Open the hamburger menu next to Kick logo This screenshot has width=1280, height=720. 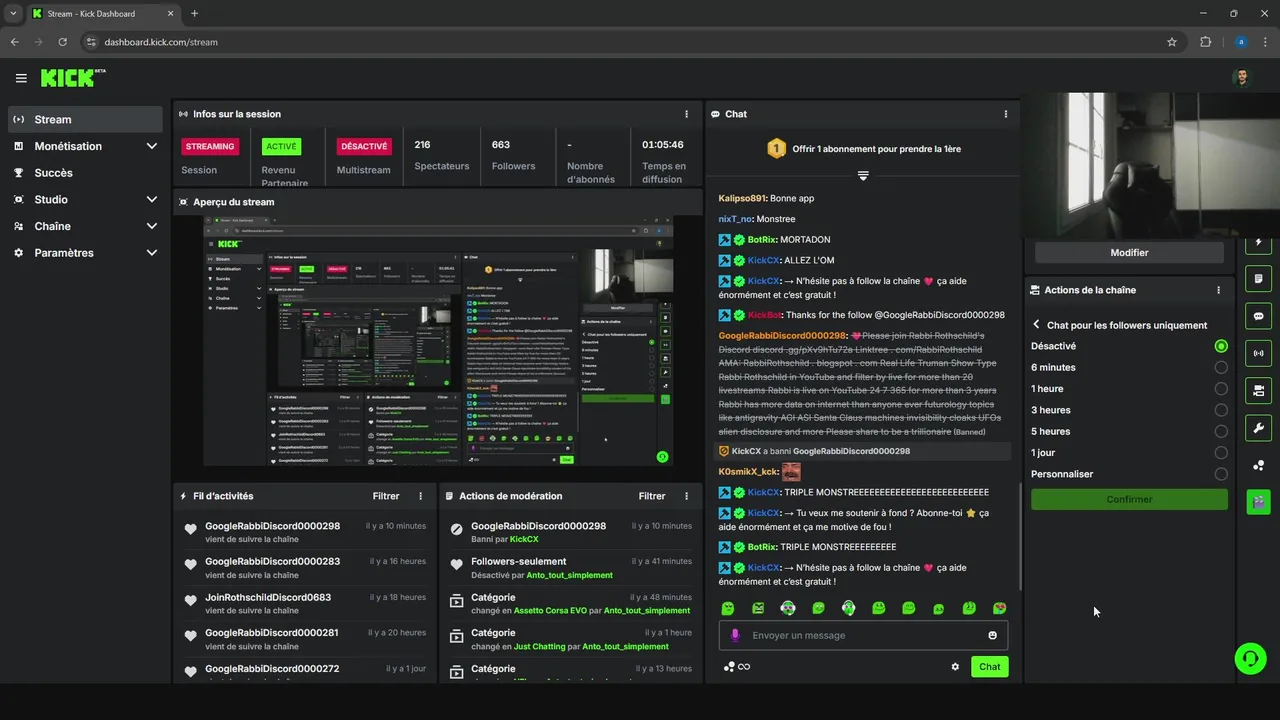[x=21, y=78]
